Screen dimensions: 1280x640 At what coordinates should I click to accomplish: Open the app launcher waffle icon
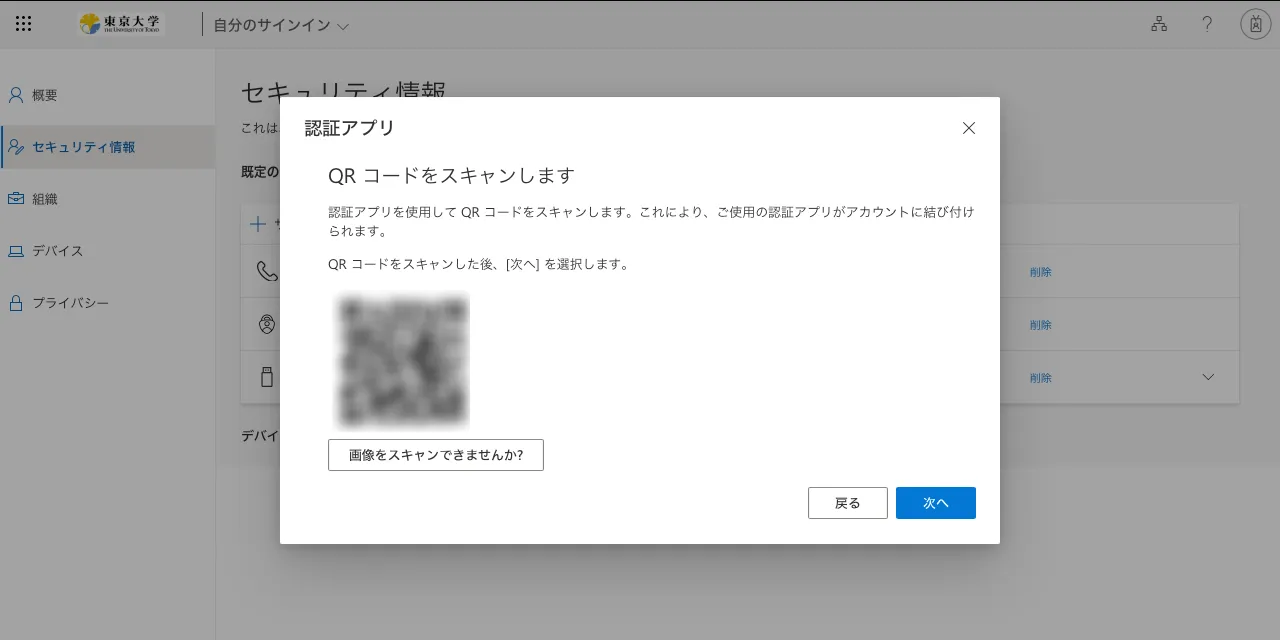[x=24, y=24]
